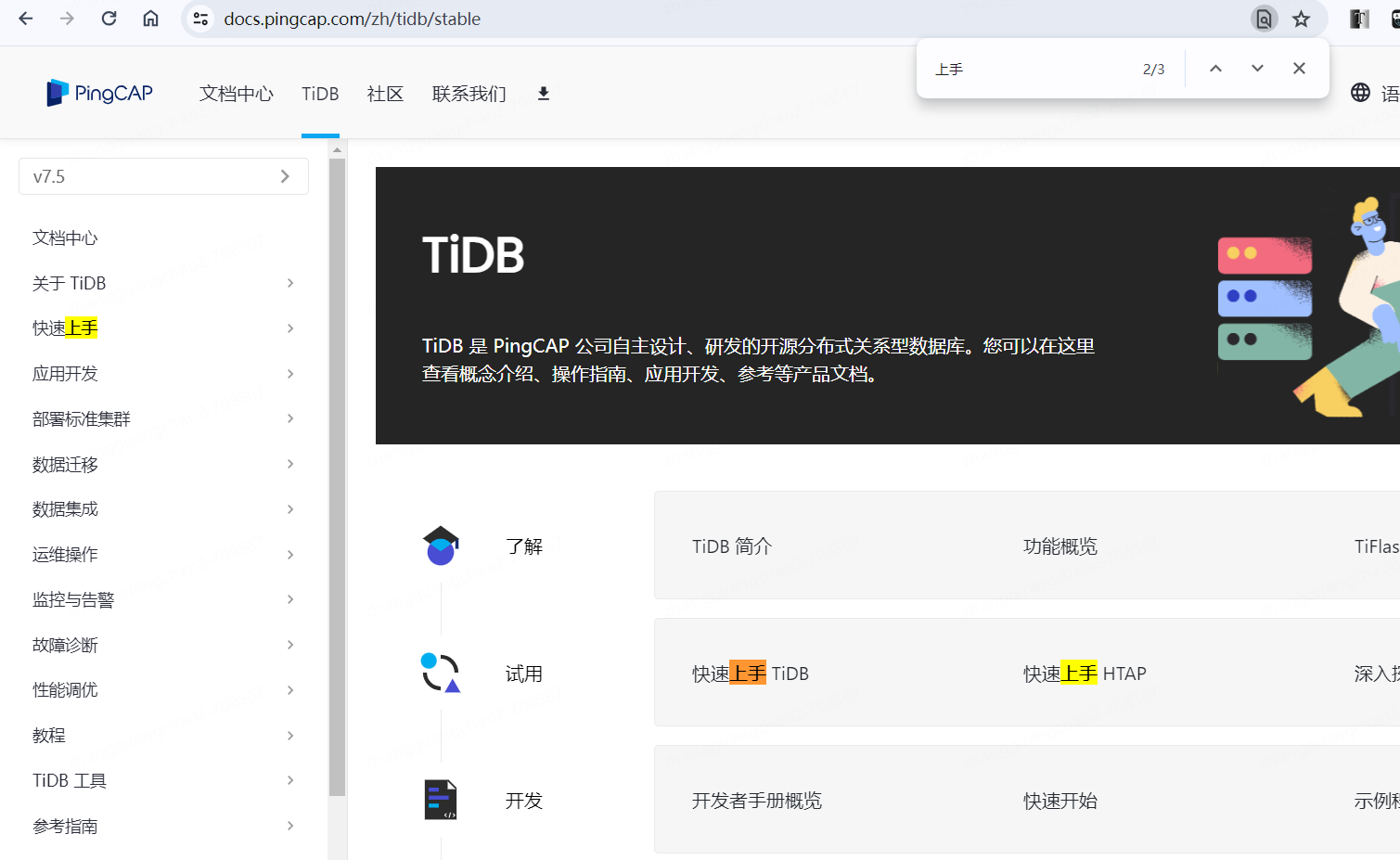Open 文档中心 in the sidebar
Image resolution: width=1400 pixels, height=860 pixels.
tap(65, 238)
